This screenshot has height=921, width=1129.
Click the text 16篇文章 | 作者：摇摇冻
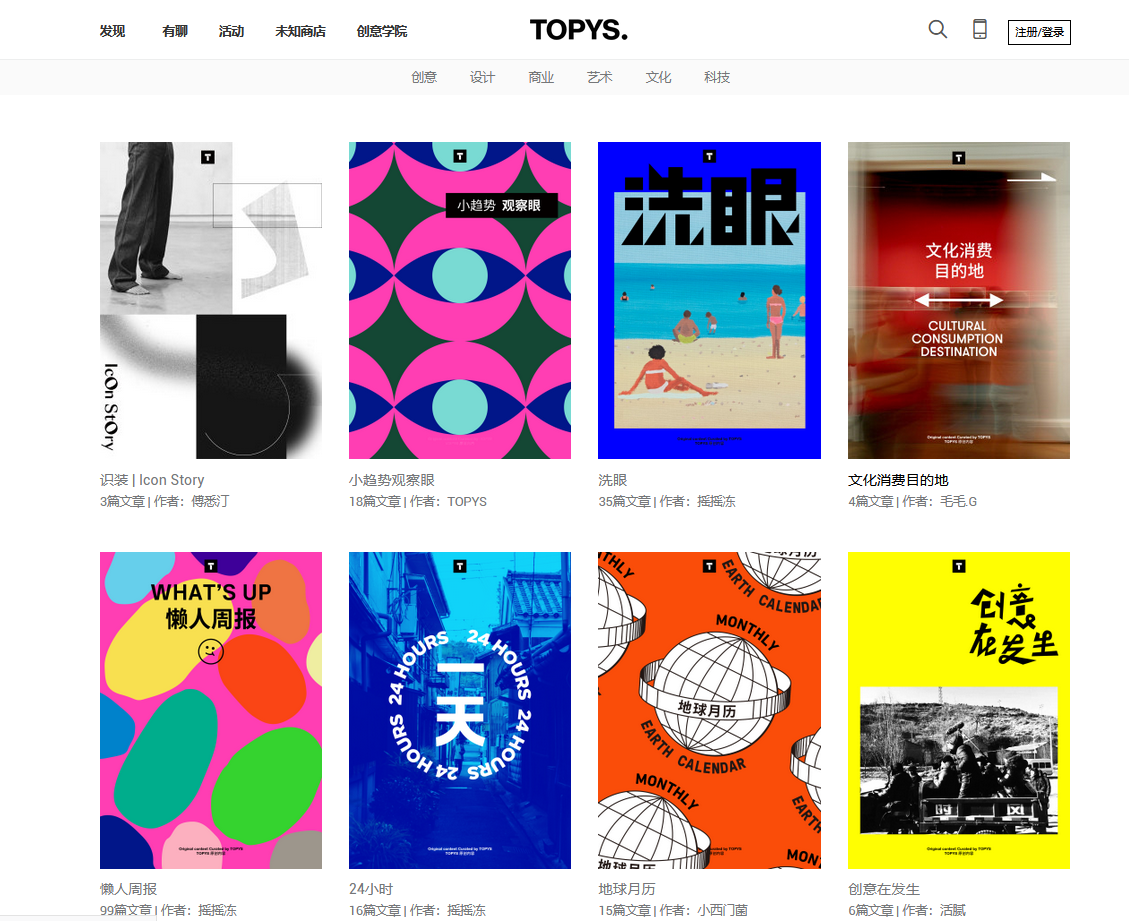coord(417,910)
